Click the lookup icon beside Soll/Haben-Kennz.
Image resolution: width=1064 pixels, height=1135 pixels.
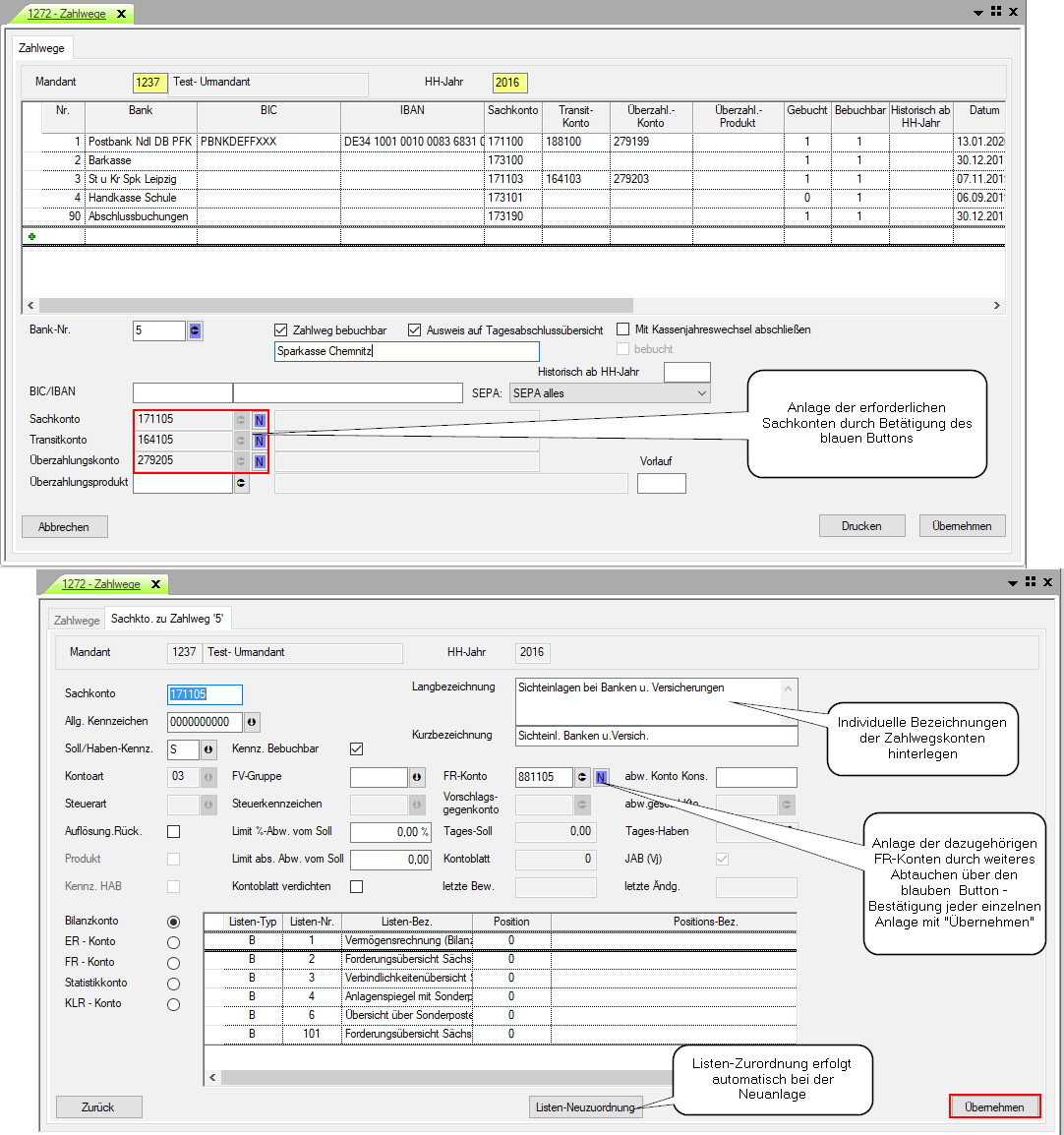click(x=208, y=749)
